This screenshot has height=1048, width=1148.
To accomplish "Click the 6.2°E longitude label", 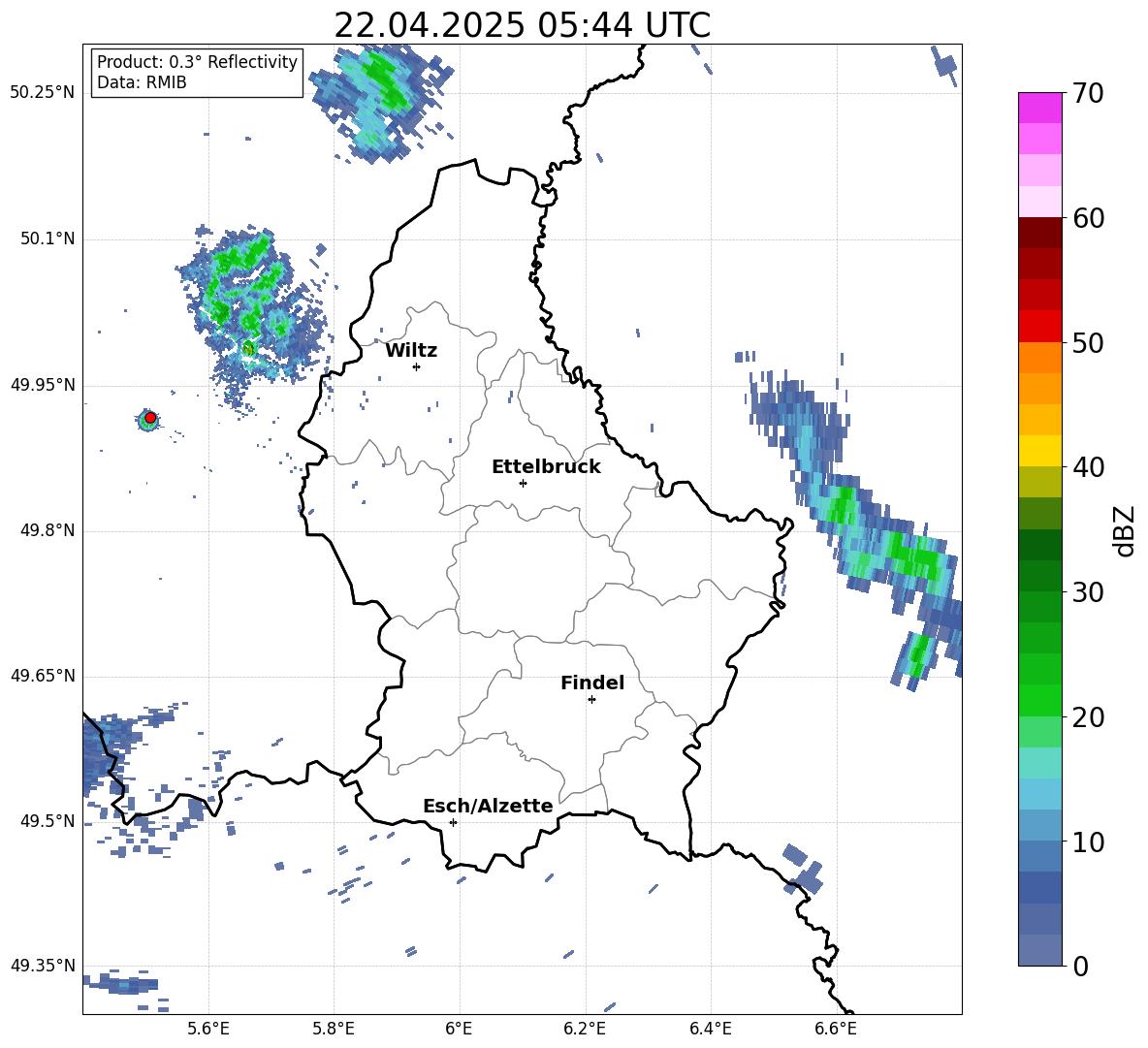I will [x=585, y=1029].
